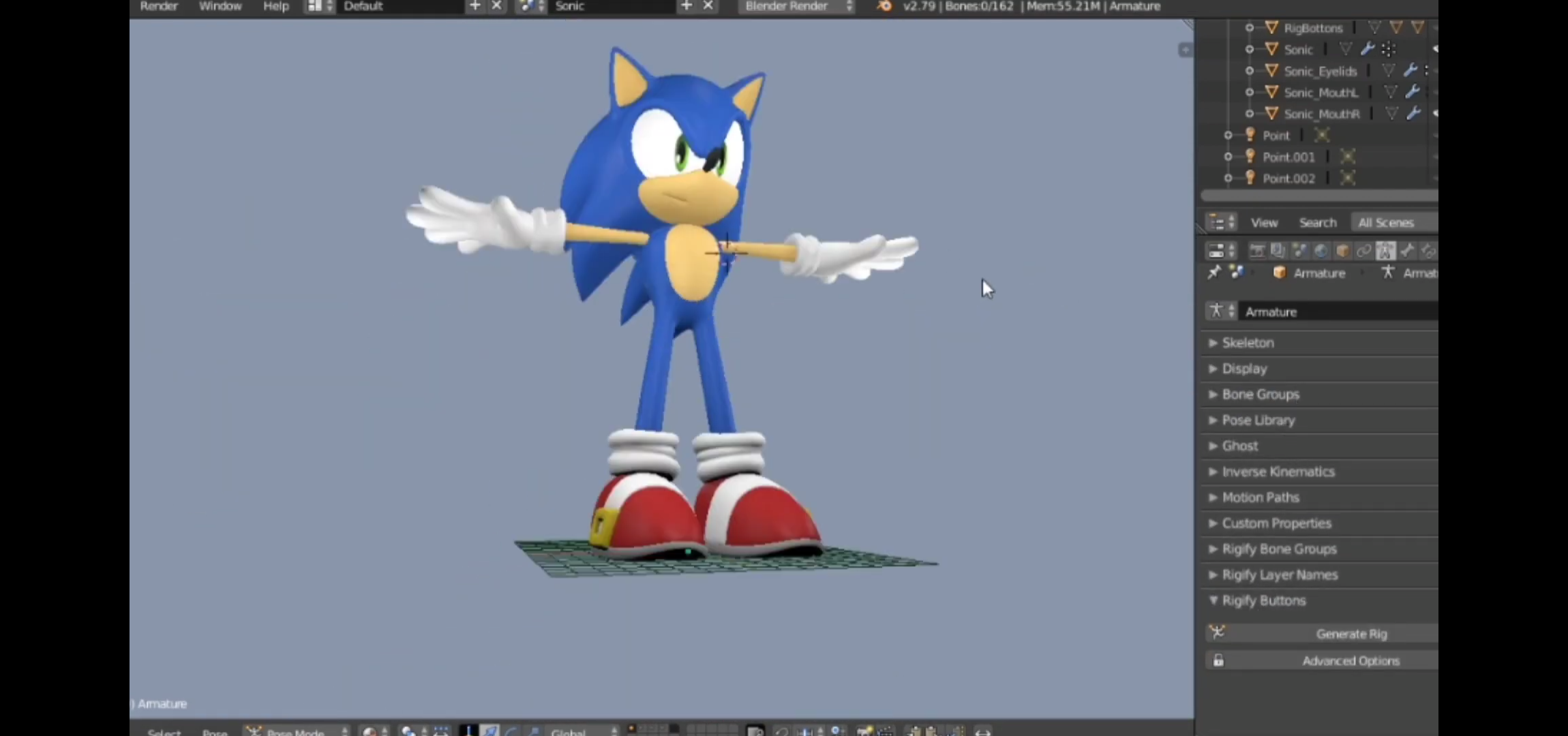Open the Object Constraints properties tab
The image size is (1568, 736).
pyautogui.click(x=1363, y=251)
